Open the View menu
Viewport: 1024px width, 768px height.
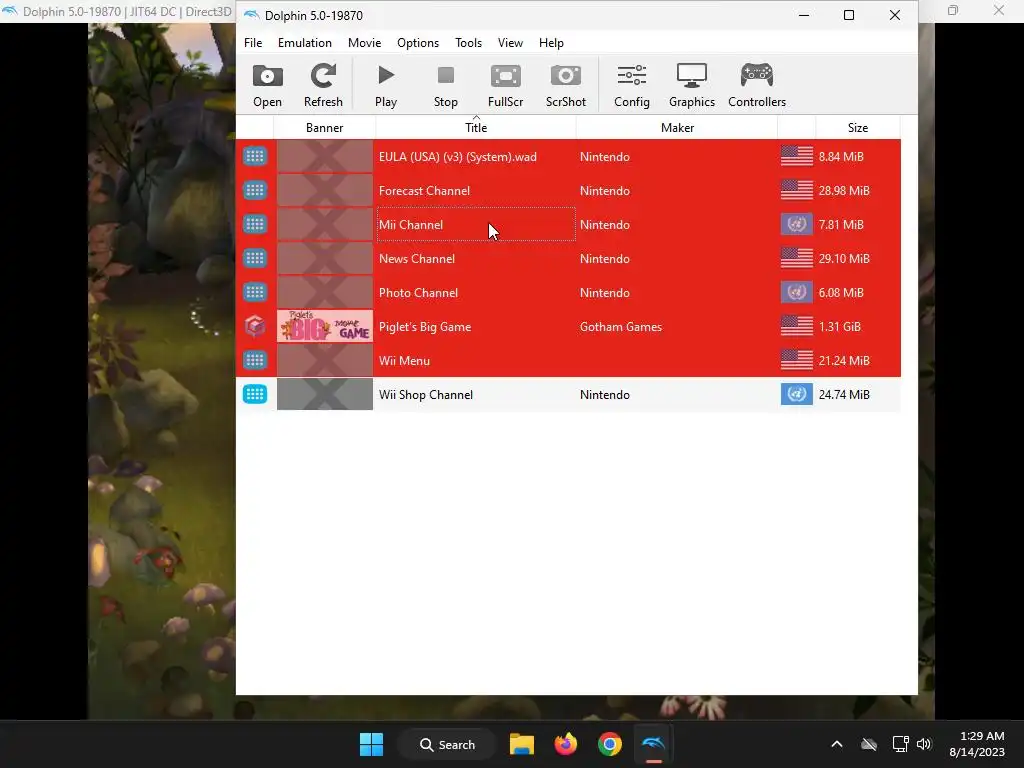click(x=510, y=42)
